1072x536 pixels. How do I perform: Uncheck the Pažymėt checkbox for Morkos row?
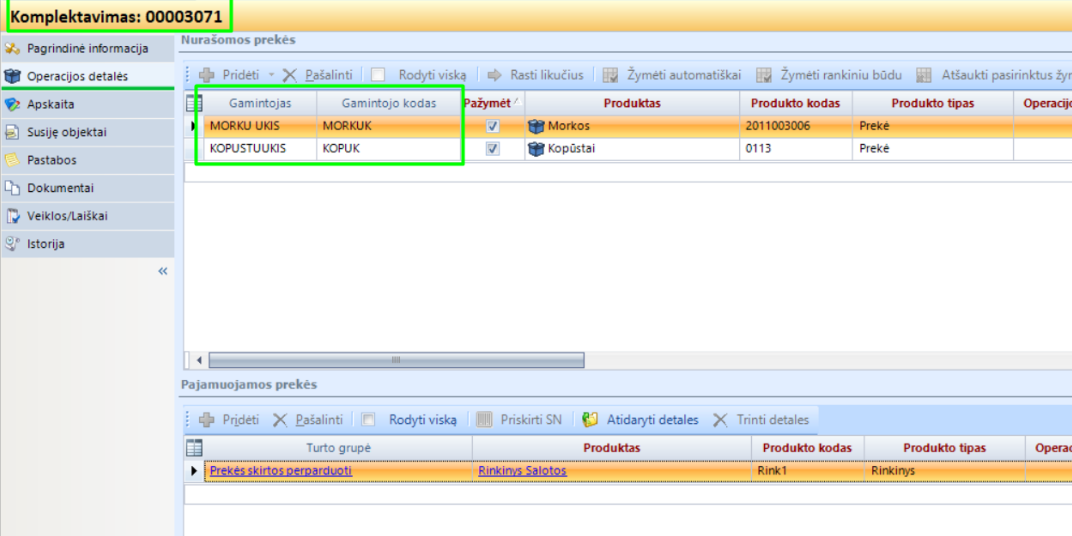[492, 127]
